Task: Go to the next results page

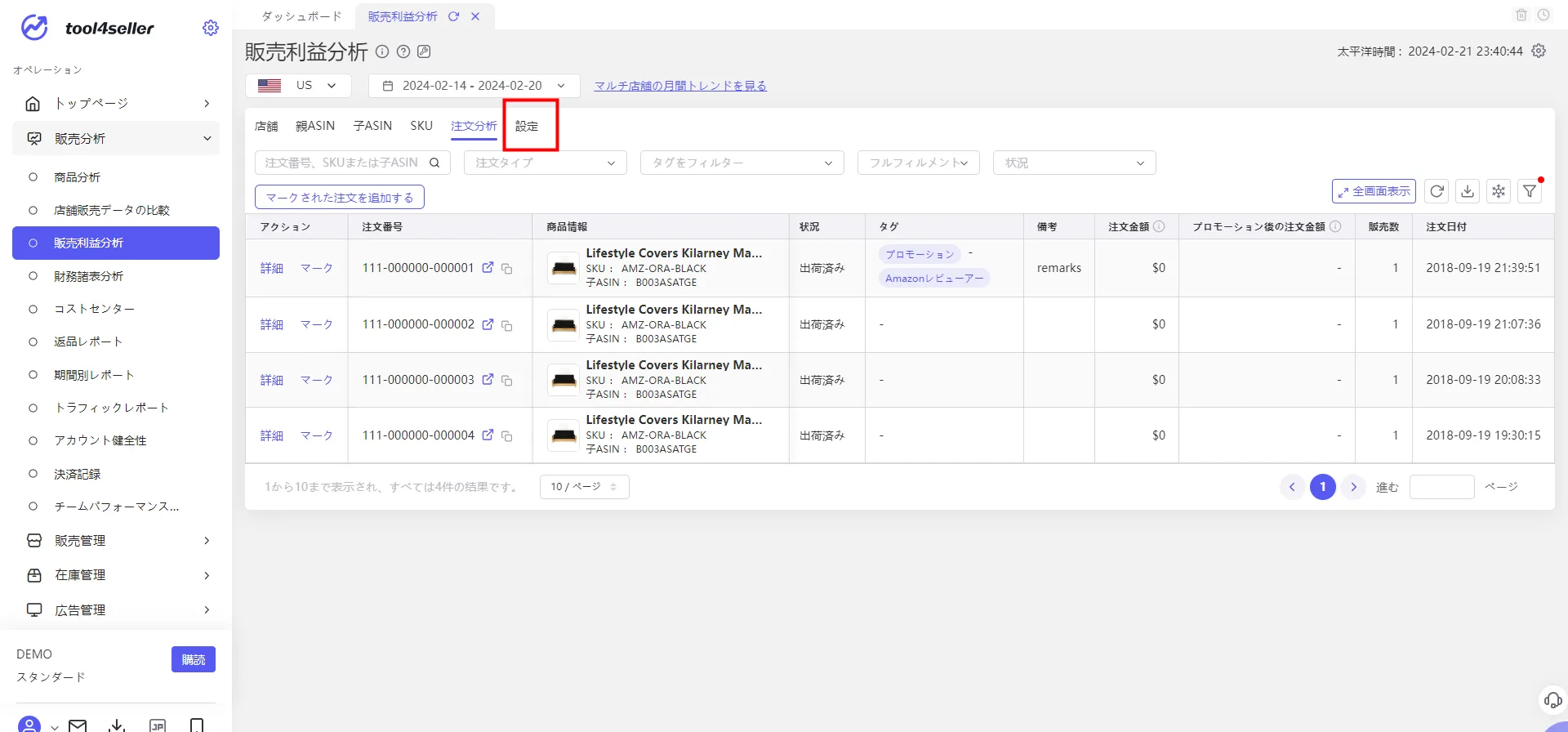Action: click(1354, 487)
